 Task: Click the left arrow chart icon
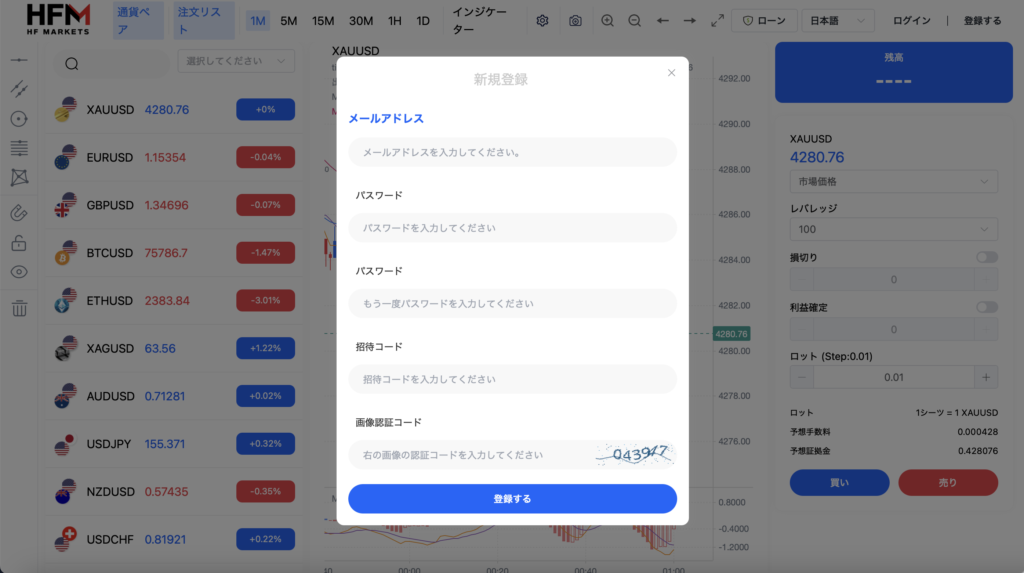pos(663,21)
